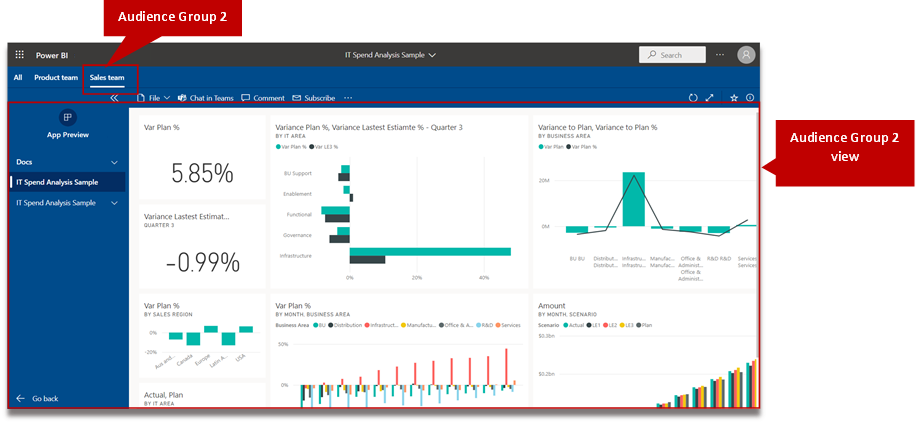Click the Subscribe button
The height and width of the screenshot is (425, 918).
[x=314, y=98]
